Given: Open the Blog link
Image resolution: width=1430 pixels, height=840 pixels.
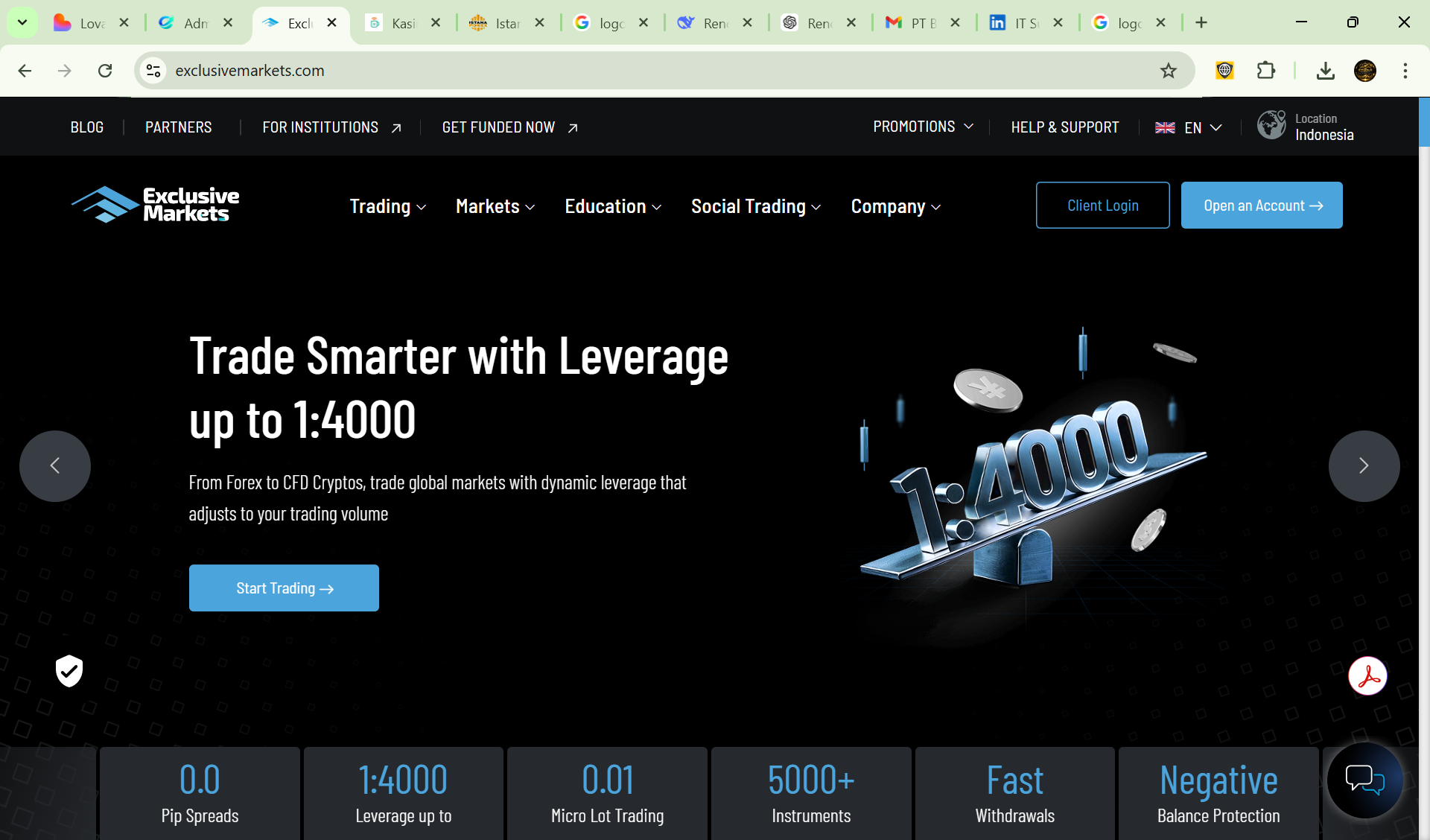Looking at the screenshot, I should (87, 127).
